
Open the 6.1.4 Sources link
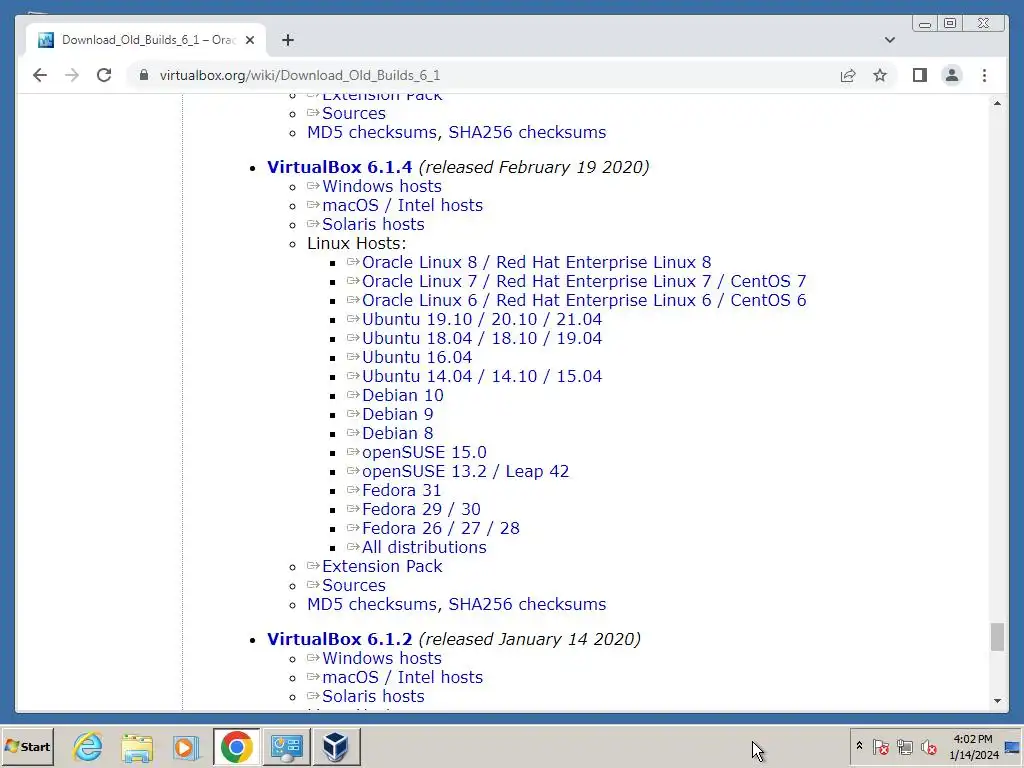click(353, 585)
